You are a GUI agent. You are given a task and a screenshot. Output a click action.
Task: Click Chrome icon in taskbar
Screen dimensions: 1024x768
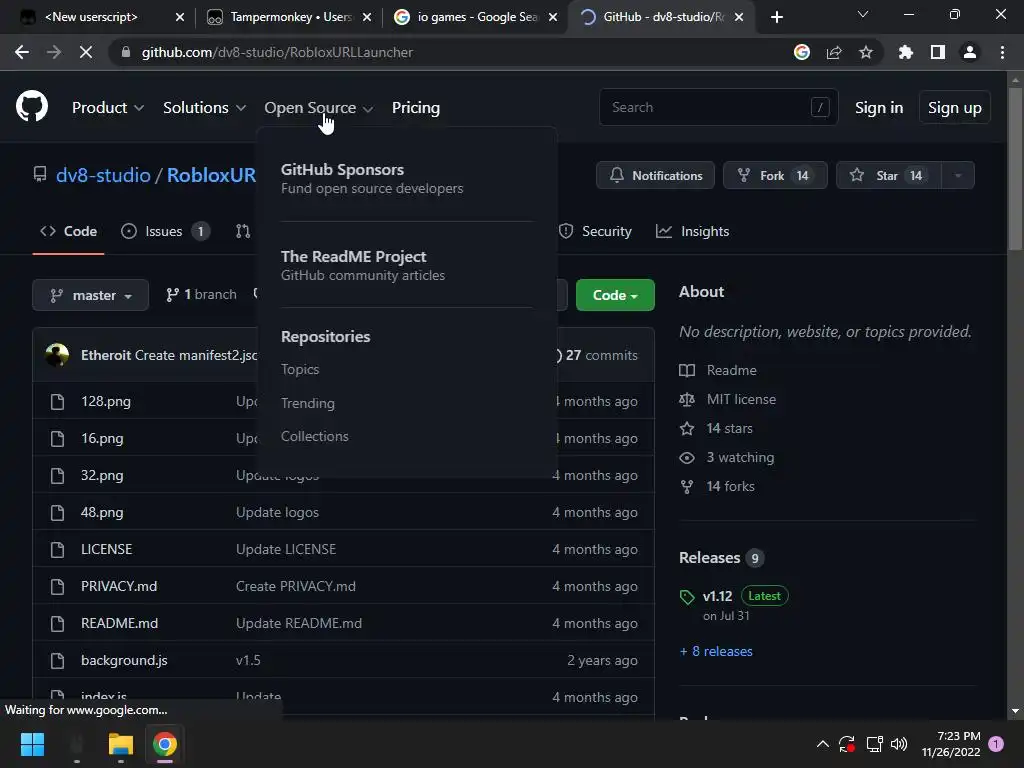click(x=165, y=744)
